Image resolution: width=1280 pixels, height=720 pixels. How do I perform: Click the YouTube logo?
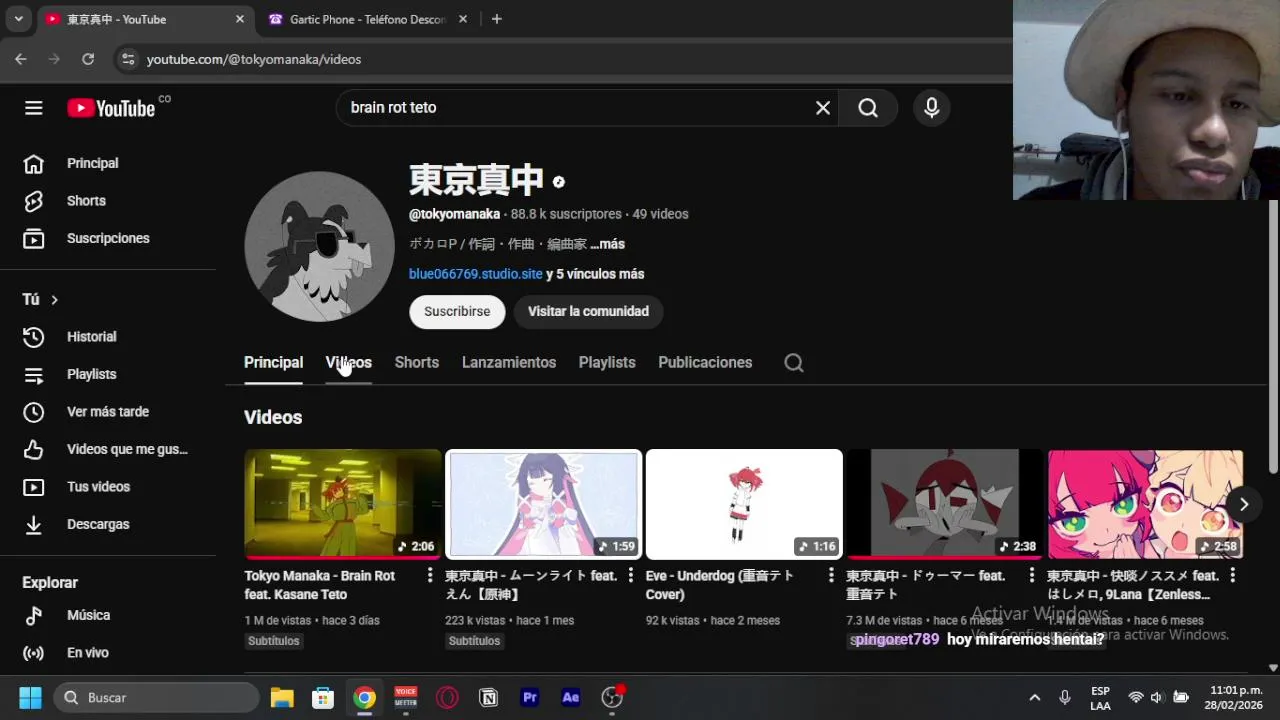111,108
